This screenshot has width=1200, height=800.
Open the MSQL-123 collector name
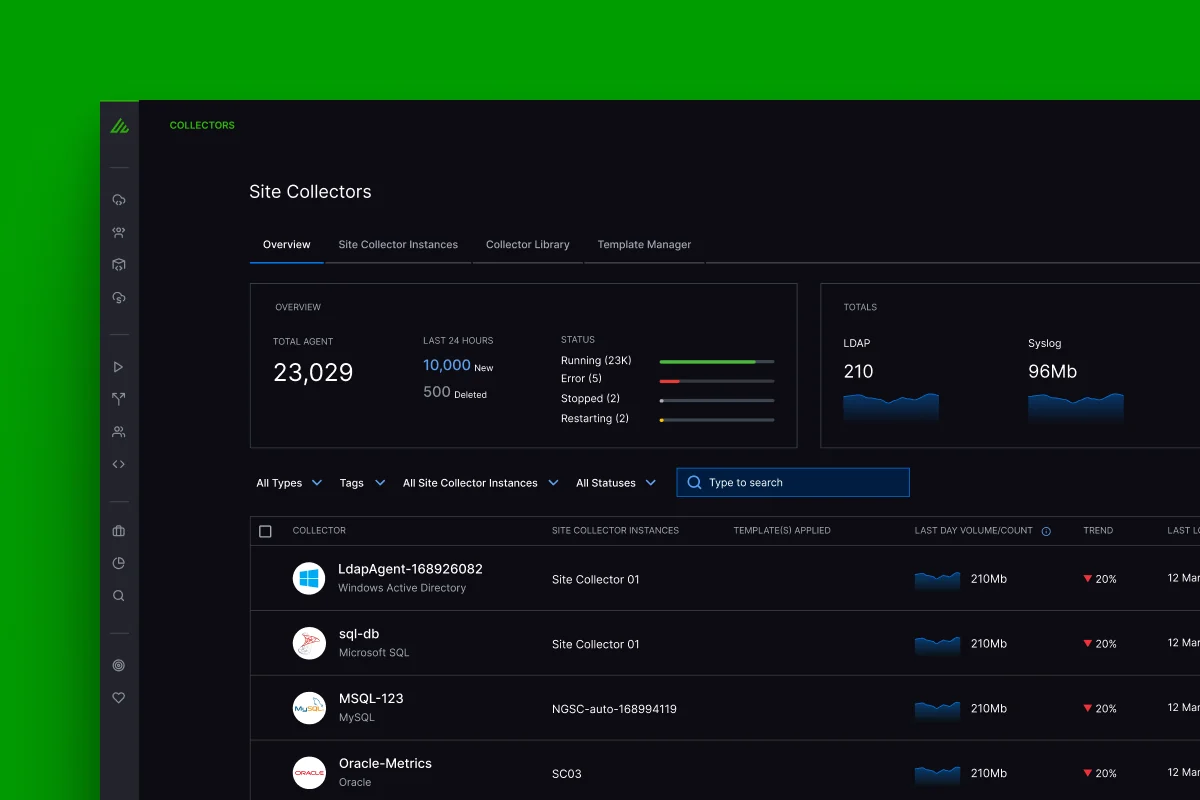click(x=371, y=698)
